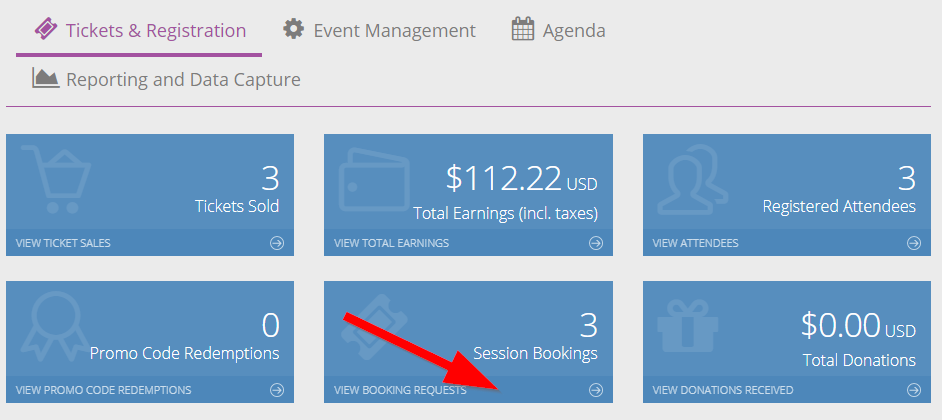
Task: Click the ticket icon beside Tickets & Registration
Action: [46, 29]
